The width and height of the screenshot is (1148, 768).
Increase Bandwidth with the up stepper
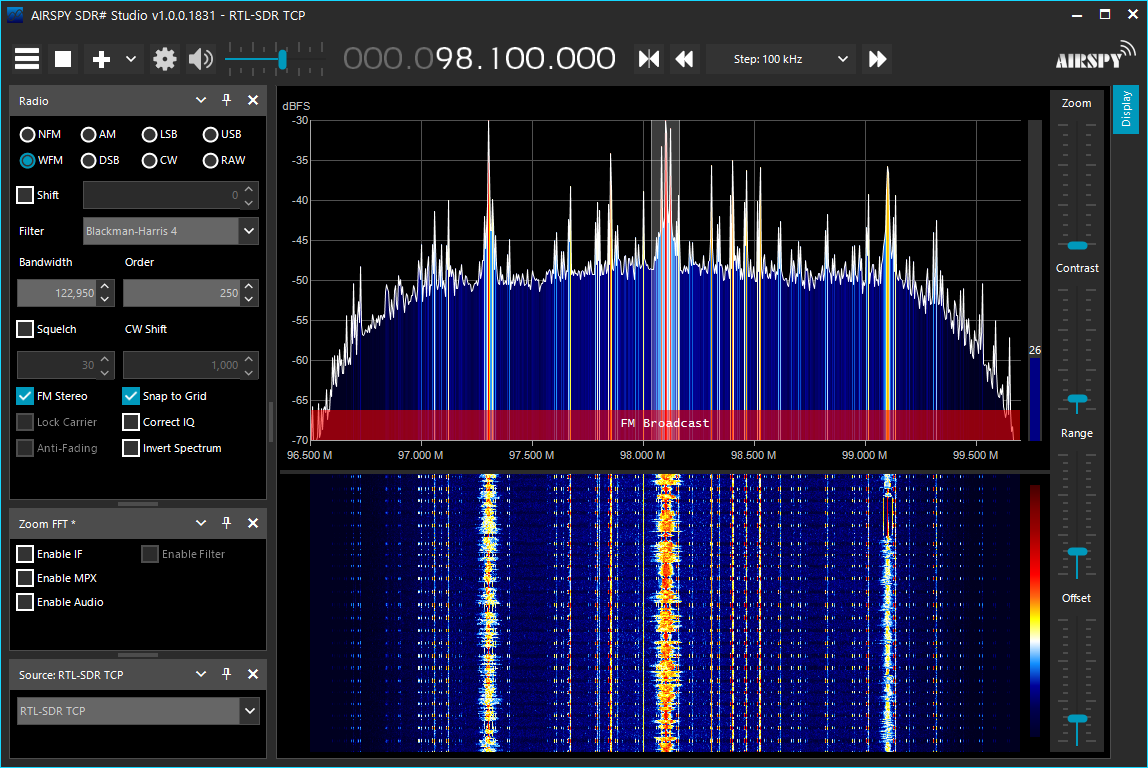(105, 287)
